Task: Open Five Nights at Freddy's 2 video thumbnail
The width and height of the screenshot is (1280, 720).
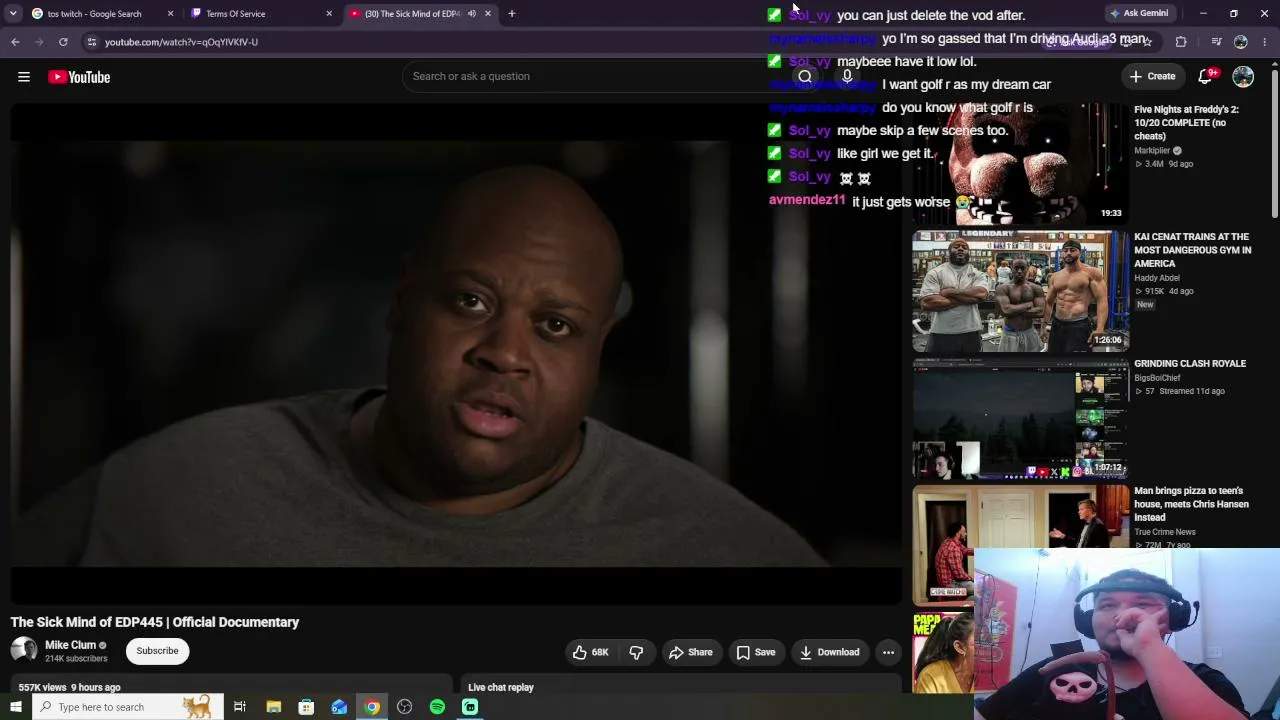Action: 1020,162
